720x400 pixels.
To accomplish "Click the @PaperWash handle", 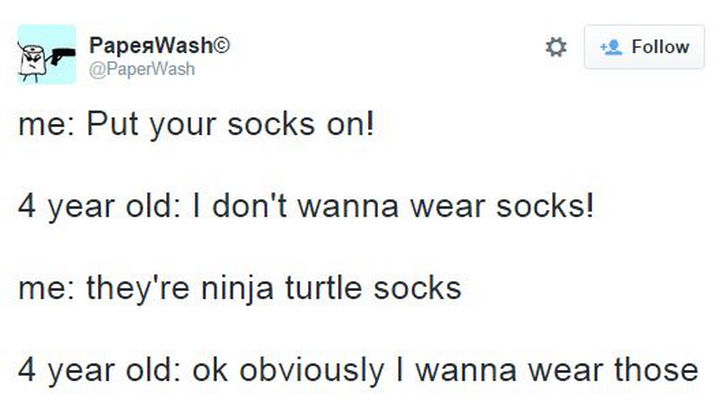I will pos(142,69).
